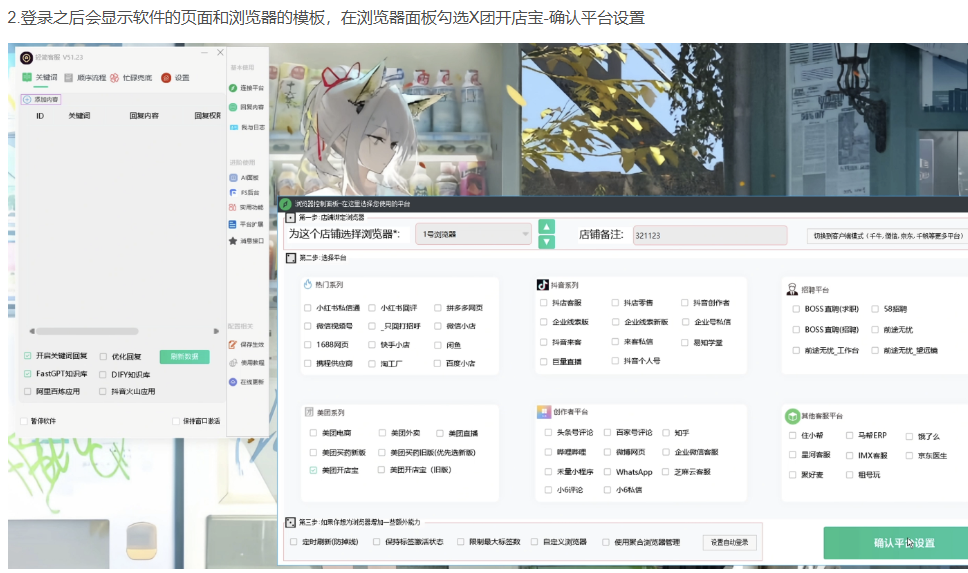This screenshot has width=968, height=573.
Task: Click the 在线更新 sidebar icon
Action: tap(233, 381)
